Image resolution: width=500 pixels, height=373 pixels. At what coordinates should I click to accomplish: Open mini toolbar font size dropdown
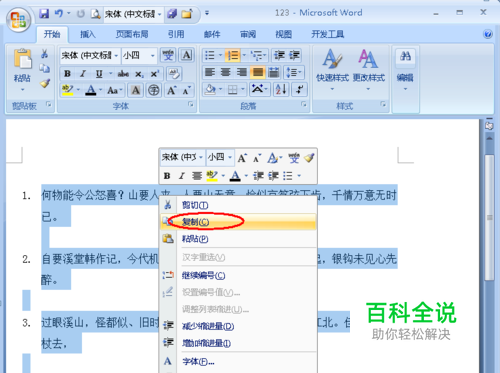230,157
